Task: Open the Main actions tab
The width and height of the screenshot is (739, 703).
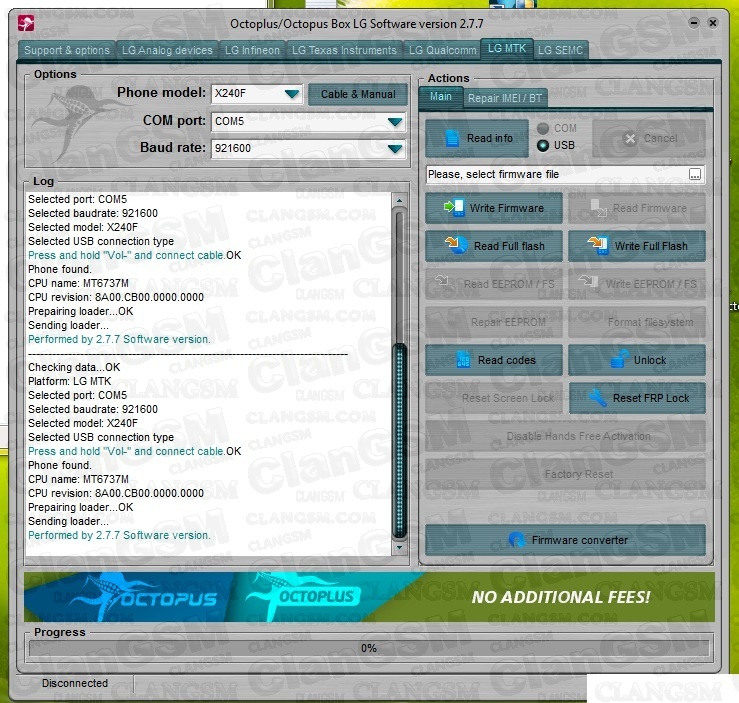Action: [441, 97]
